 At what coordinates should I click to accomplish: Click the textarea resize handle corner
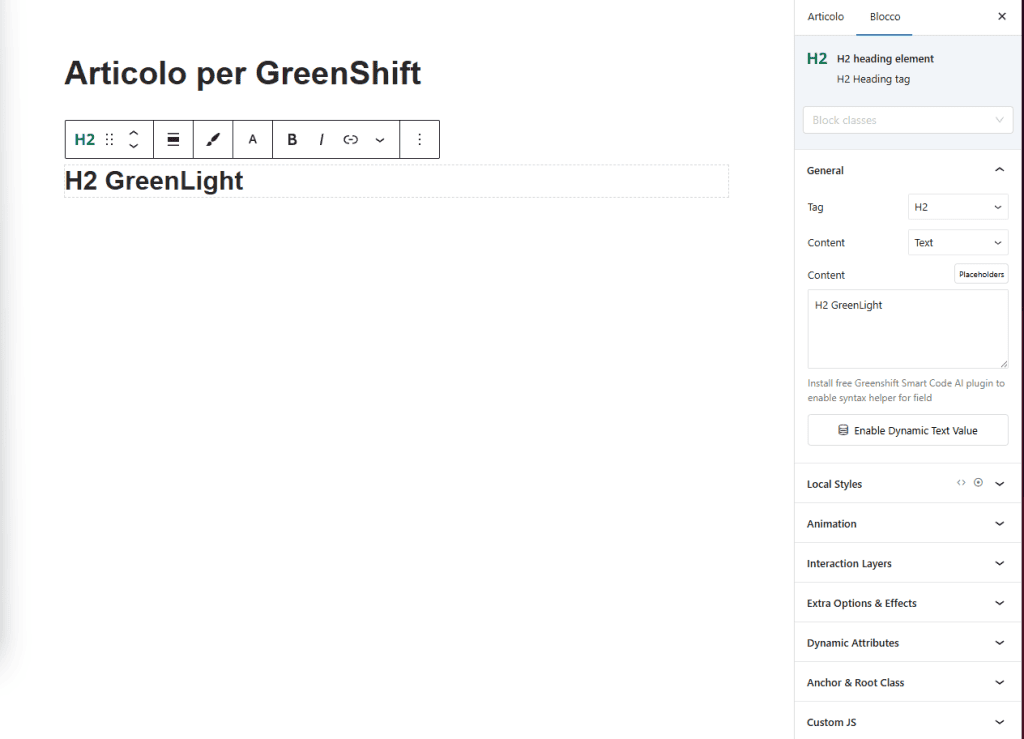click(1003, 364)
